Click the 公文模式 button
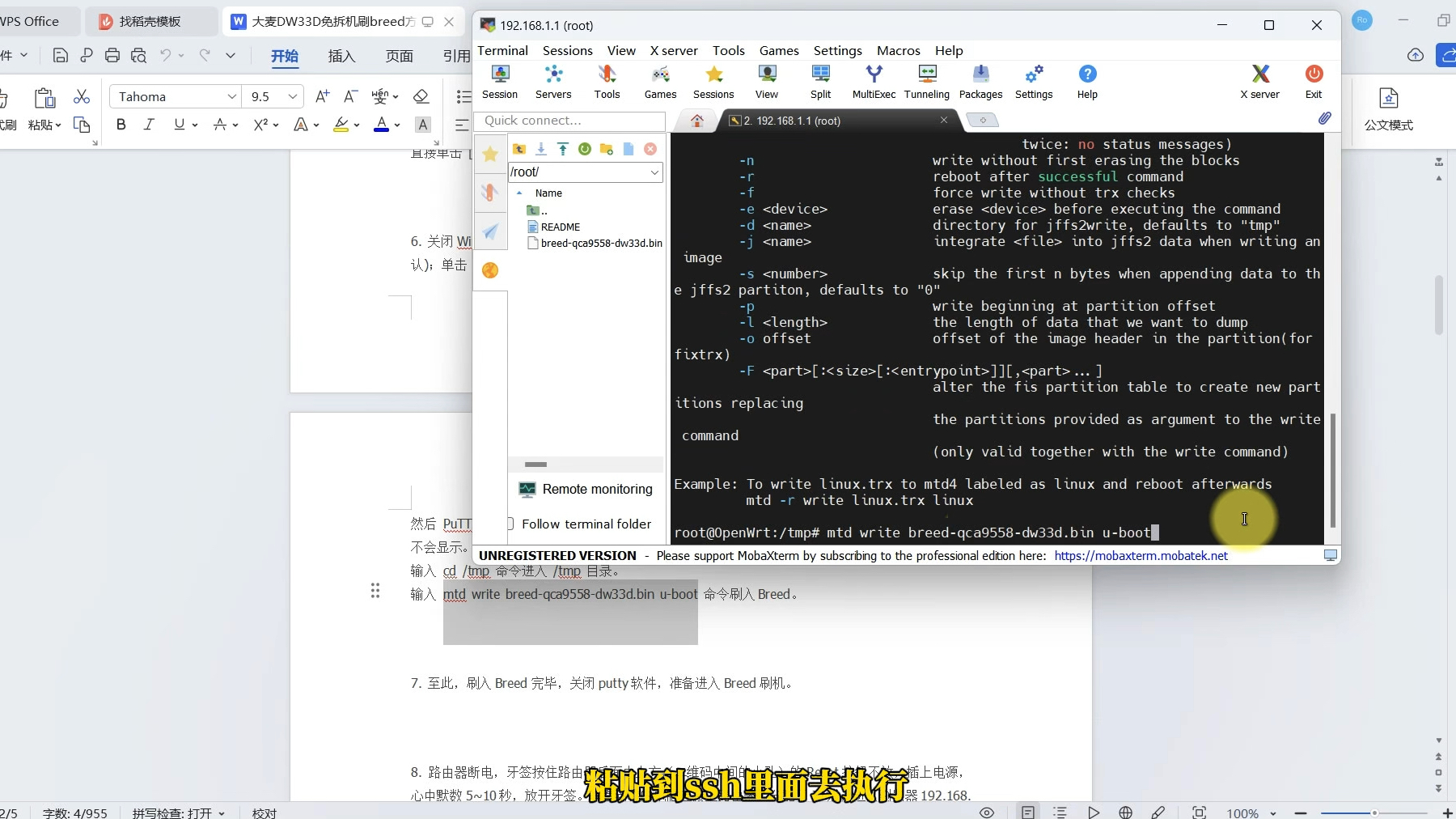 tap(1388, 108)
